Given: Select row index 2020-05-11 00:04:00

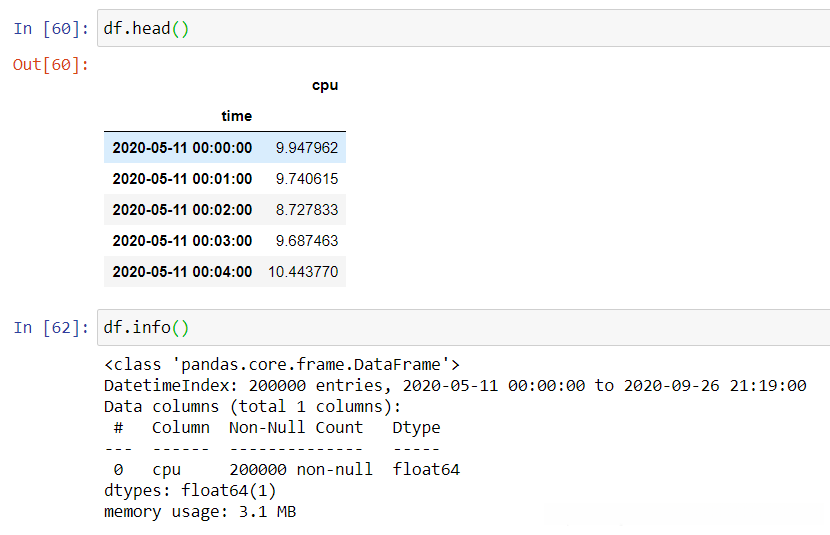Looking at the screenshot, I should [182, 272].
